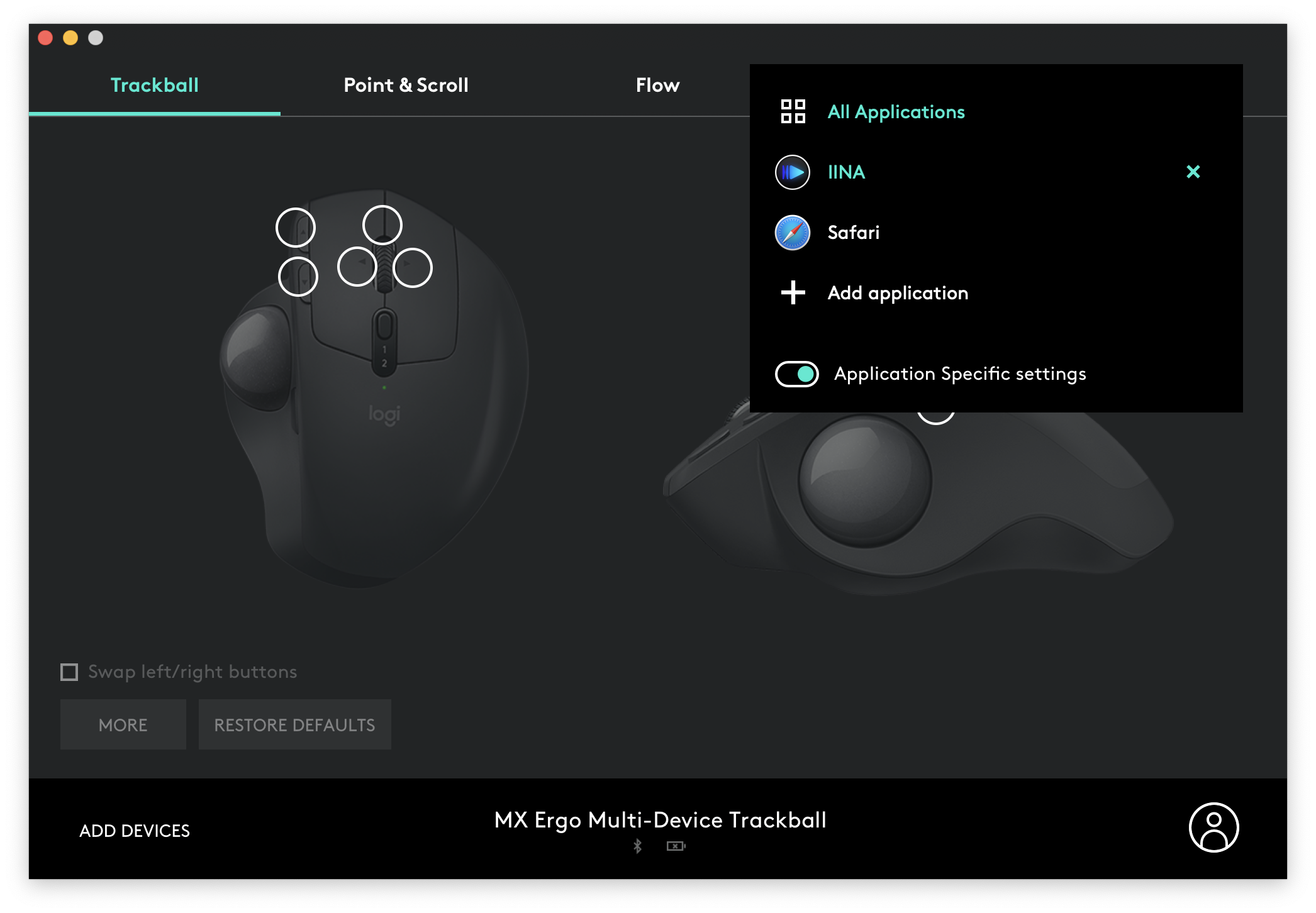Switch to the Point & Scroll tab

406,85
